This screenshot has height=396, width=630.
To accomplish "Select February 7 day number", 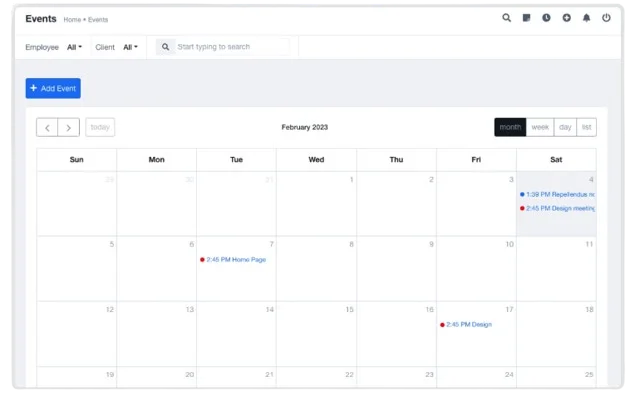I will click(272, 244).
